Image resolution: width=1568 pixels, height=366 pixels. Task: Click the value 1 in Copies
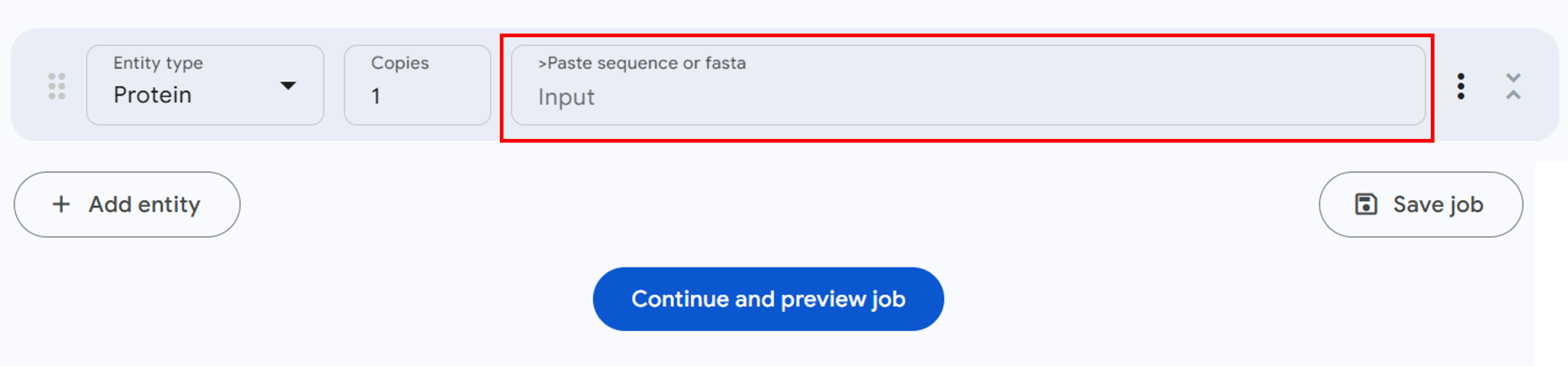[376, 96]
